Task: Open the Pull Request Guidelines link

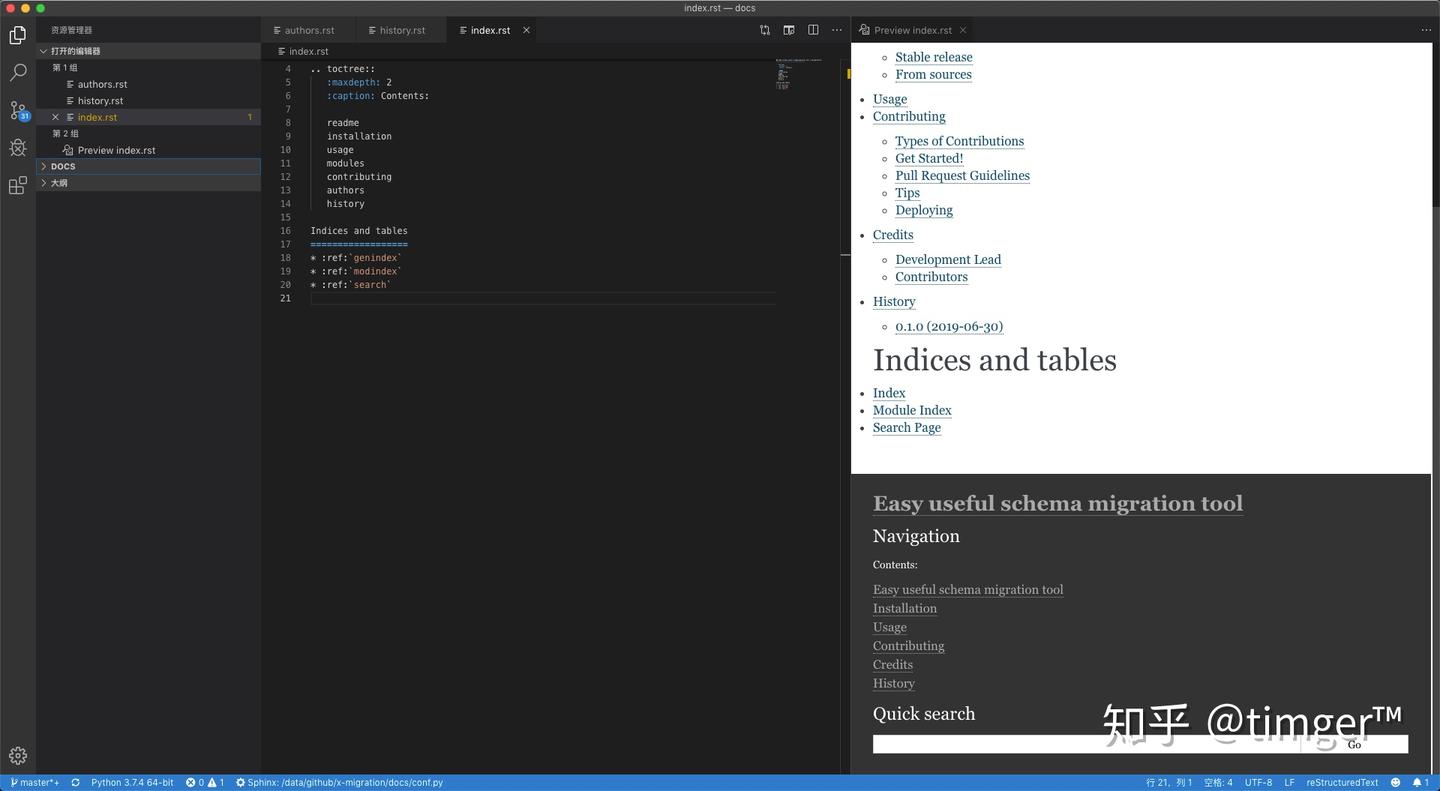Action: [x=962, y=176]
